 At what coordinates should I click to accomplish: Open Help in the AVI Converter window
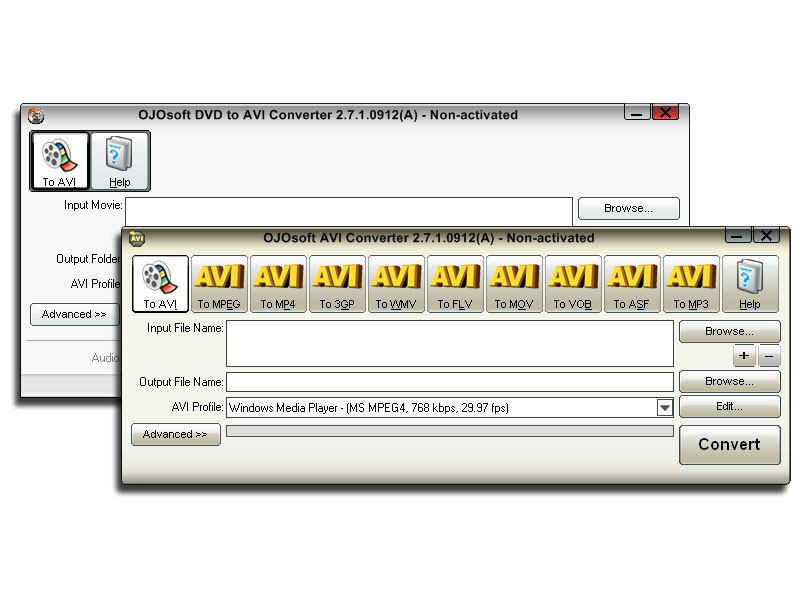(x=750, y=284)
